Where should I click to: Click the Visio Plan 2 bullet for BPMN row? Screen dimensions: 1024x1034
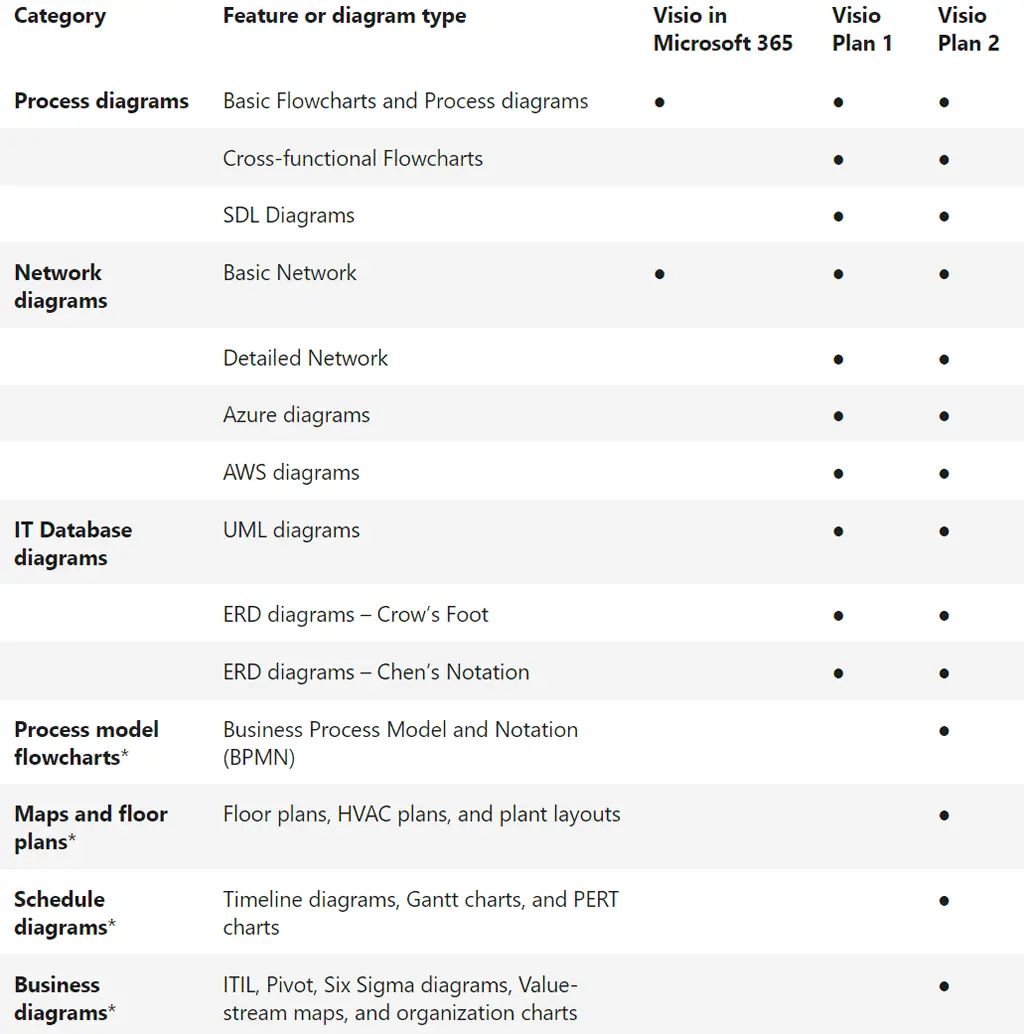click(944, 731)
